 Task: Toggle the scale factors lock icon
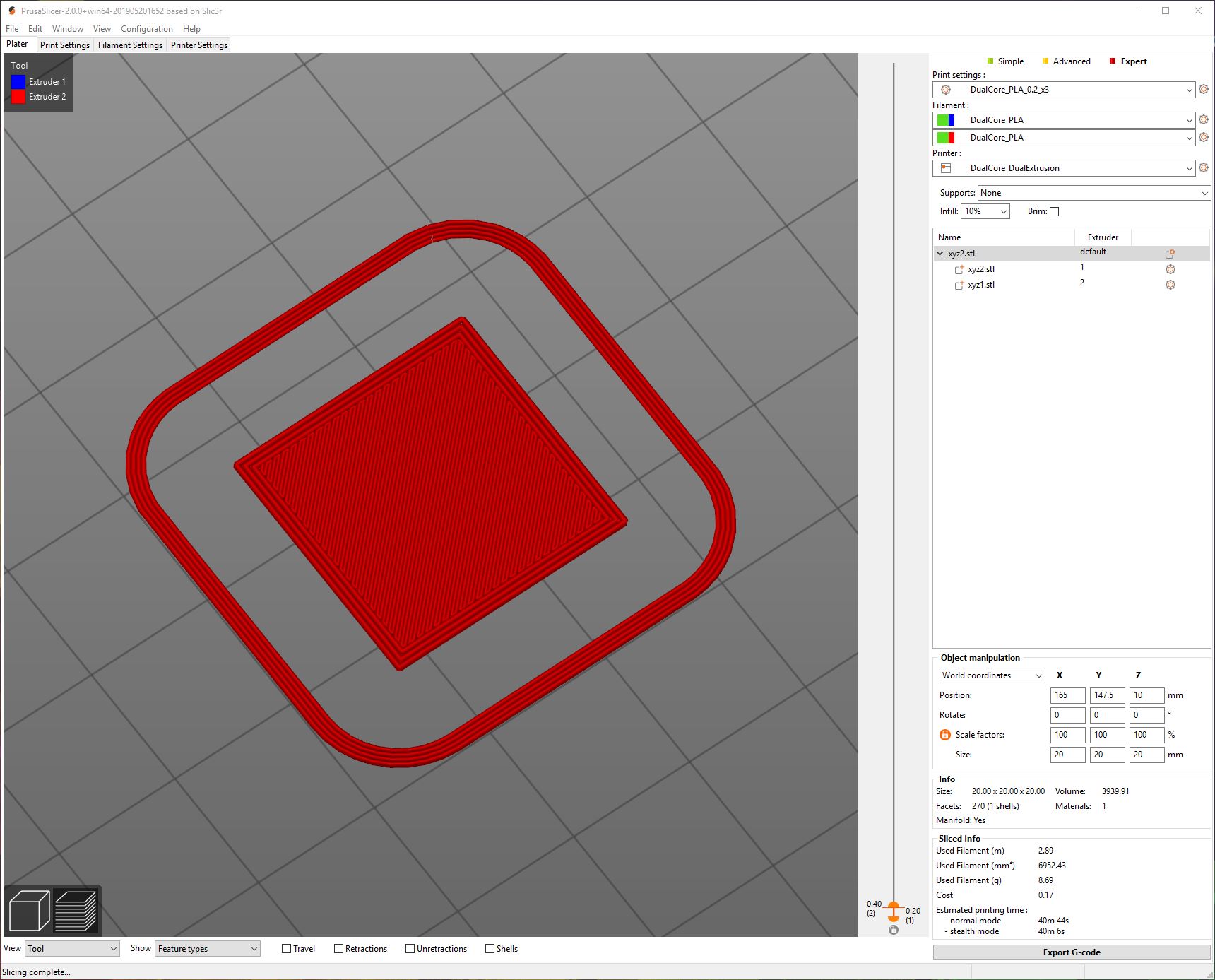(x=945, y=735)
